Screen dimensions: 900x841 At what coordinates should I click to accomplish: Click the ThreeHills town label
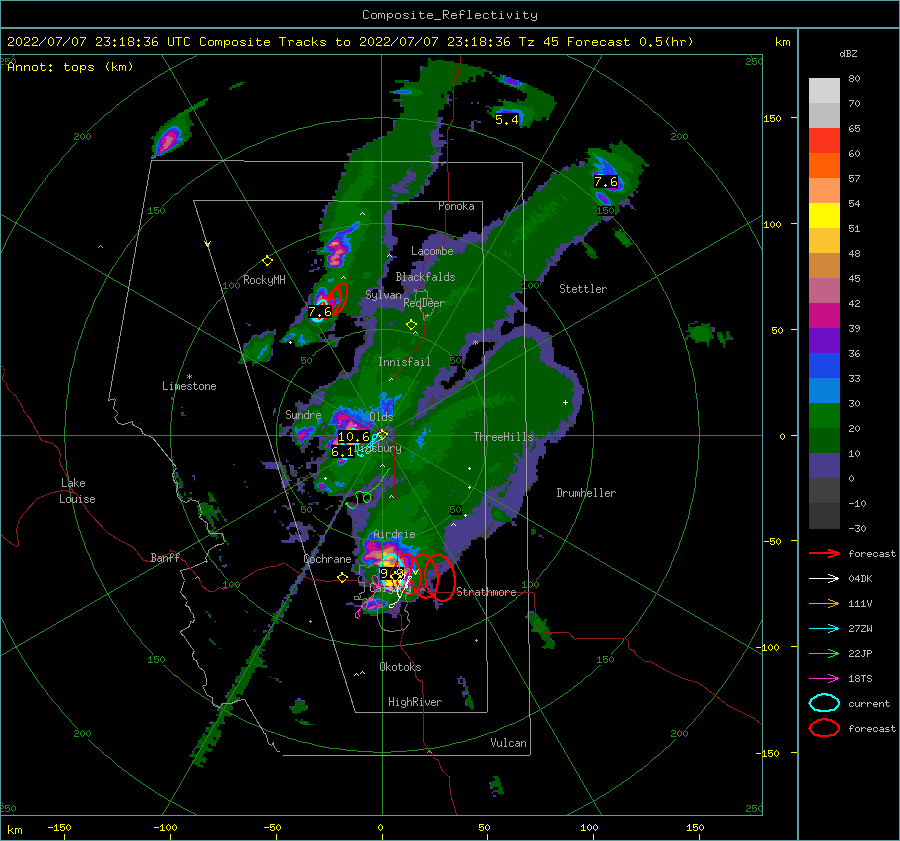click(503, 437)
